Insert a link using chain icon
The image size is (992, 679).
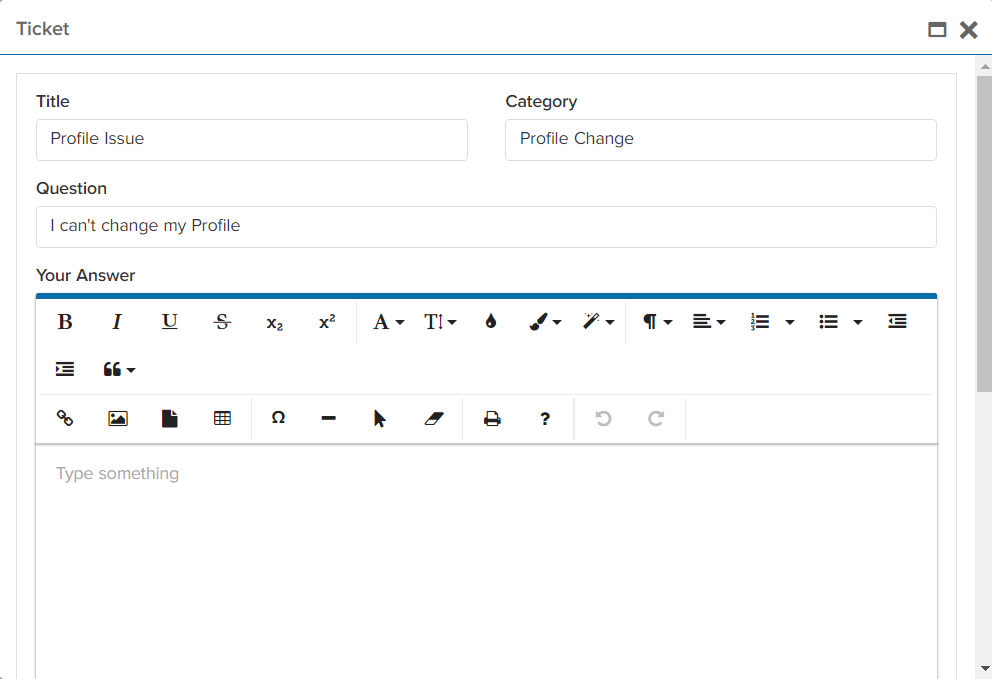click(x=65, y=419)
